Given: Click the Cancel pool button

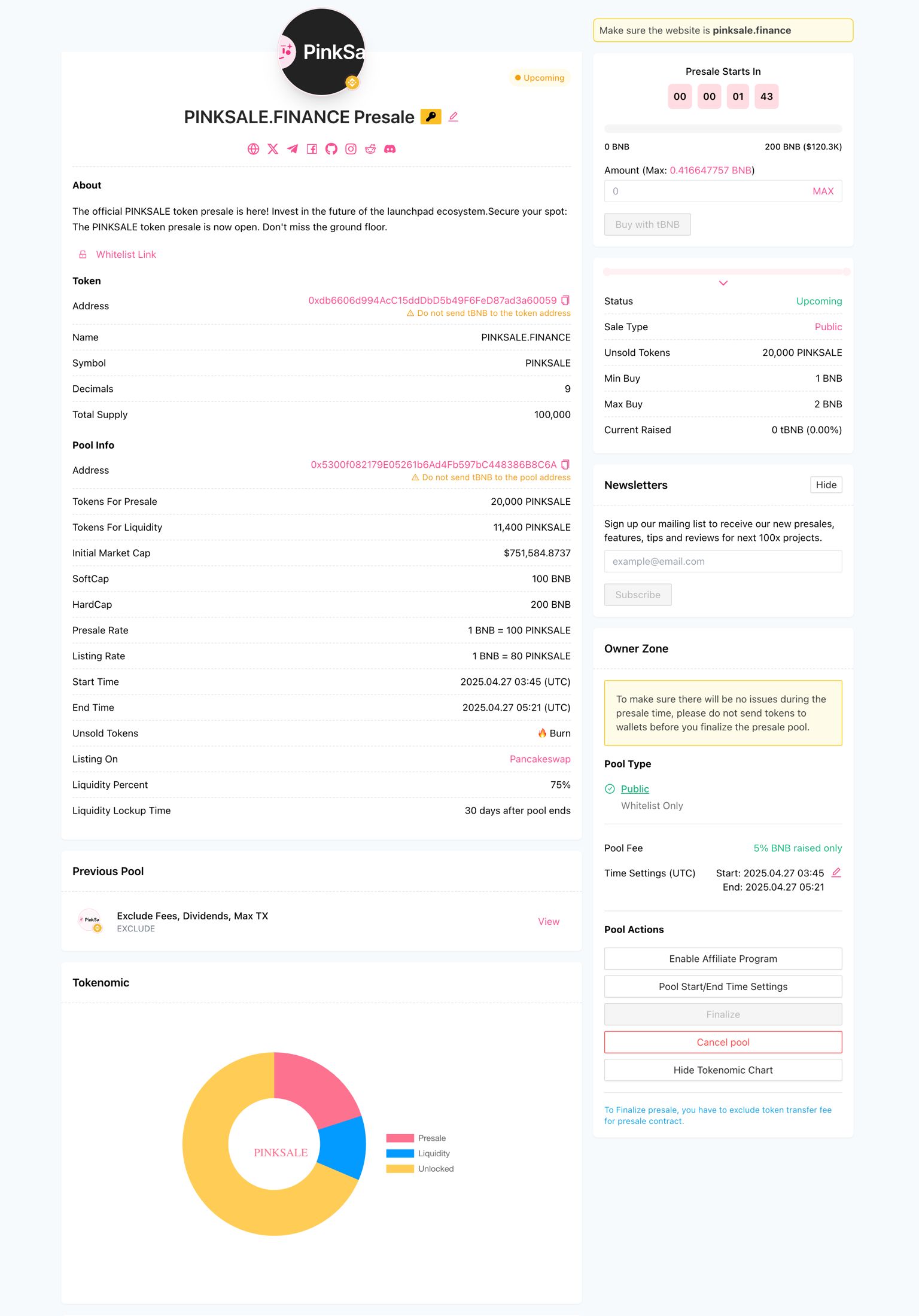Looking at the screenshot, I should pyautogui.click(x=723, y=1042).
